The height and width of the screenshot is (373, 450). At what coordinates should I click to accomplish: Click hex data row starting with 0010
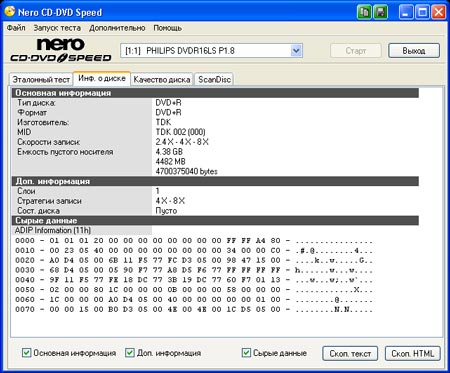194,250
